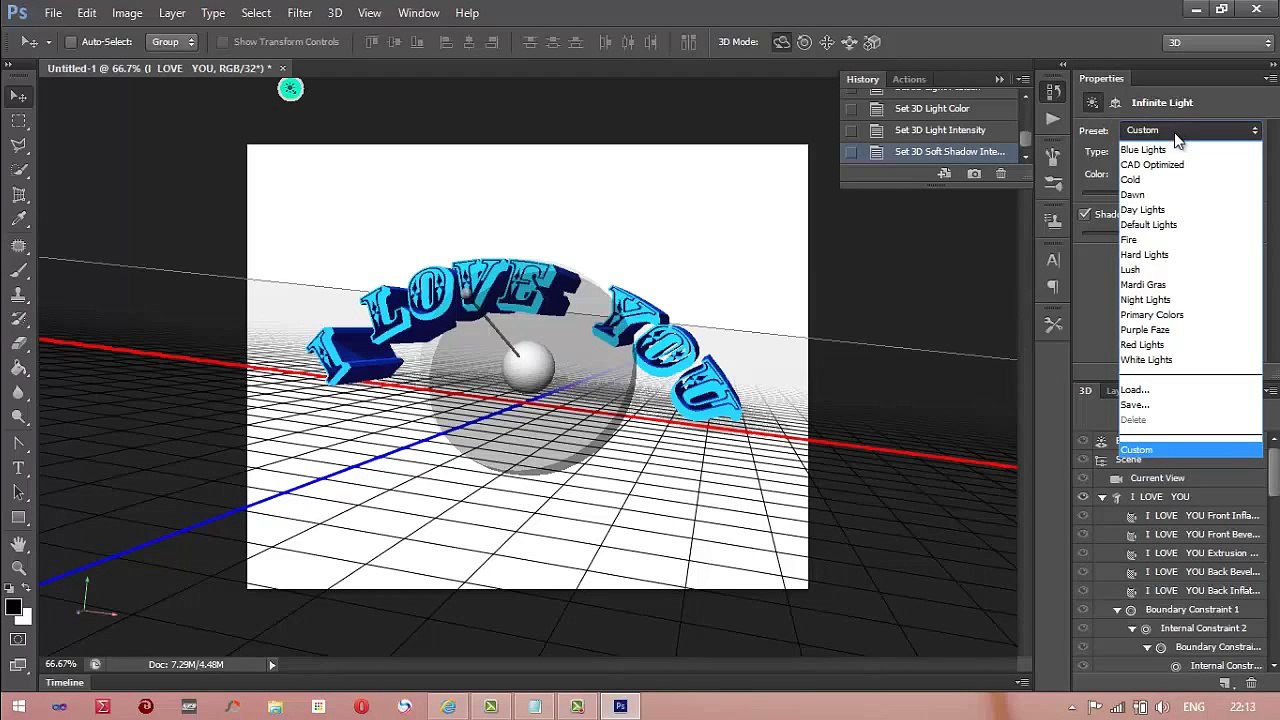Open Brush Presets panel icon
The image size is (1280, 720).
1053,184
